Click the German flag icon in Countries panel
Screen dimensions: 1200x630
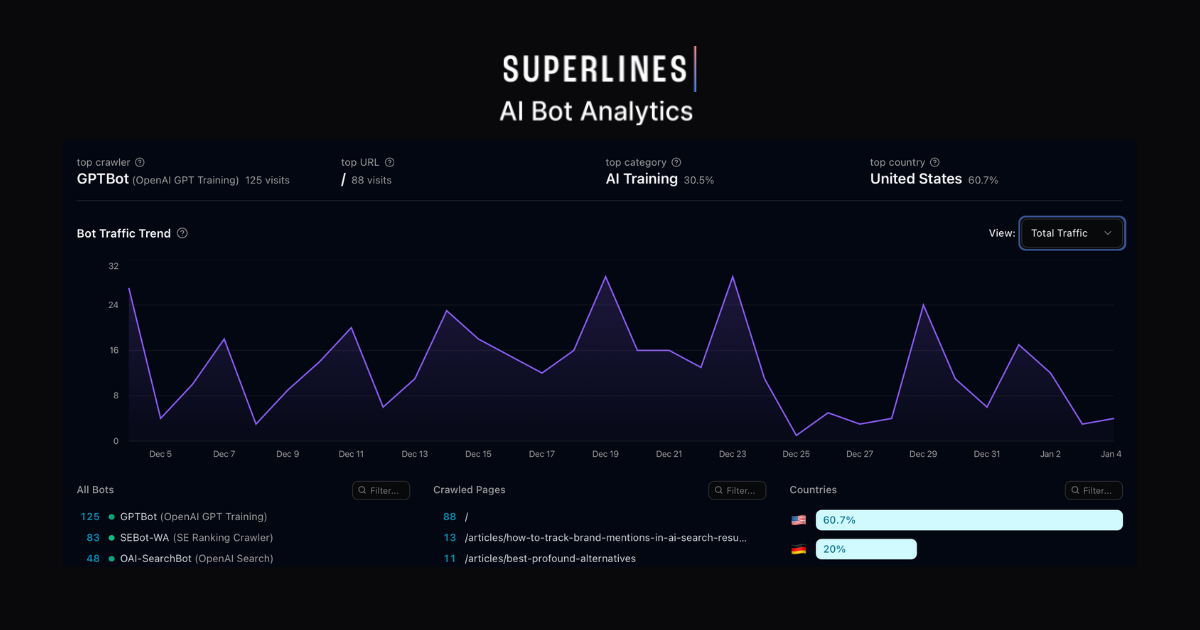pyautogui.click(x=797, y=548)
